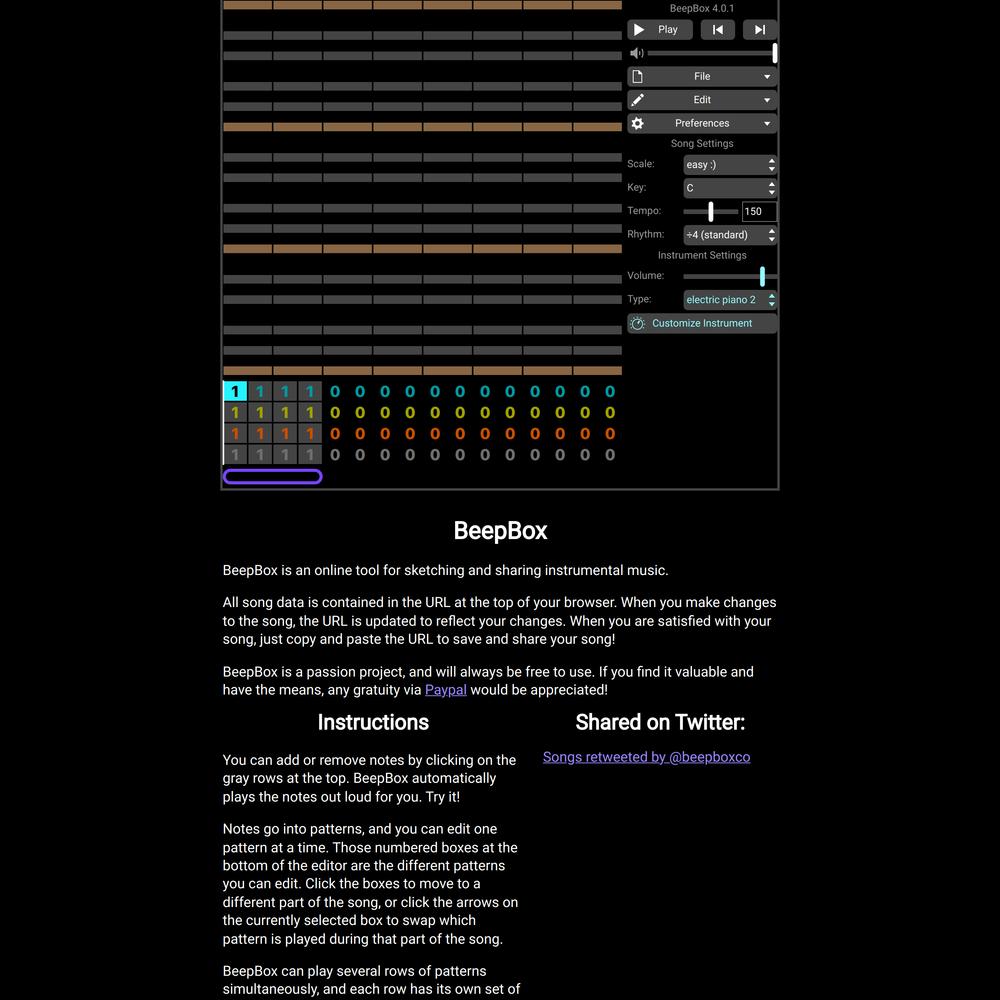Click the large BeepBox page heading

500,531
